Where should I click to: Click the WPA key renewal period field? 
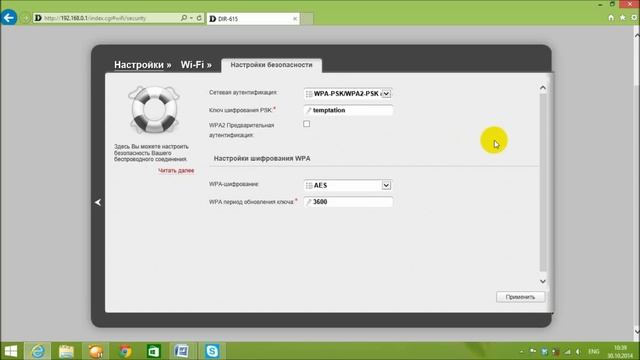pyautogui.click(x=348, y=202)
